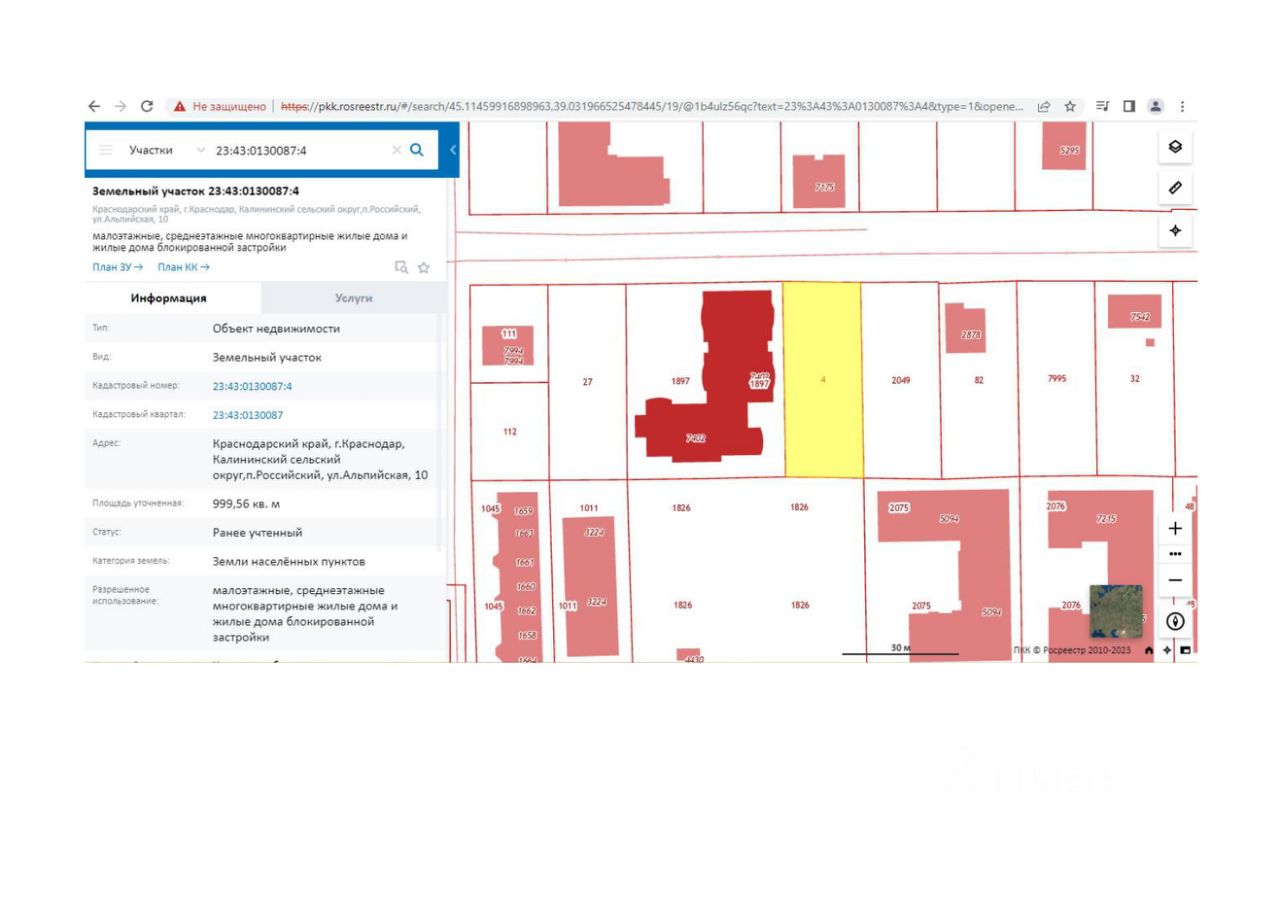Image resolution: width=1280 pixels, height=904 pixels.
Task: Open the Участки object type dropdown
Action: pos(166,150)
